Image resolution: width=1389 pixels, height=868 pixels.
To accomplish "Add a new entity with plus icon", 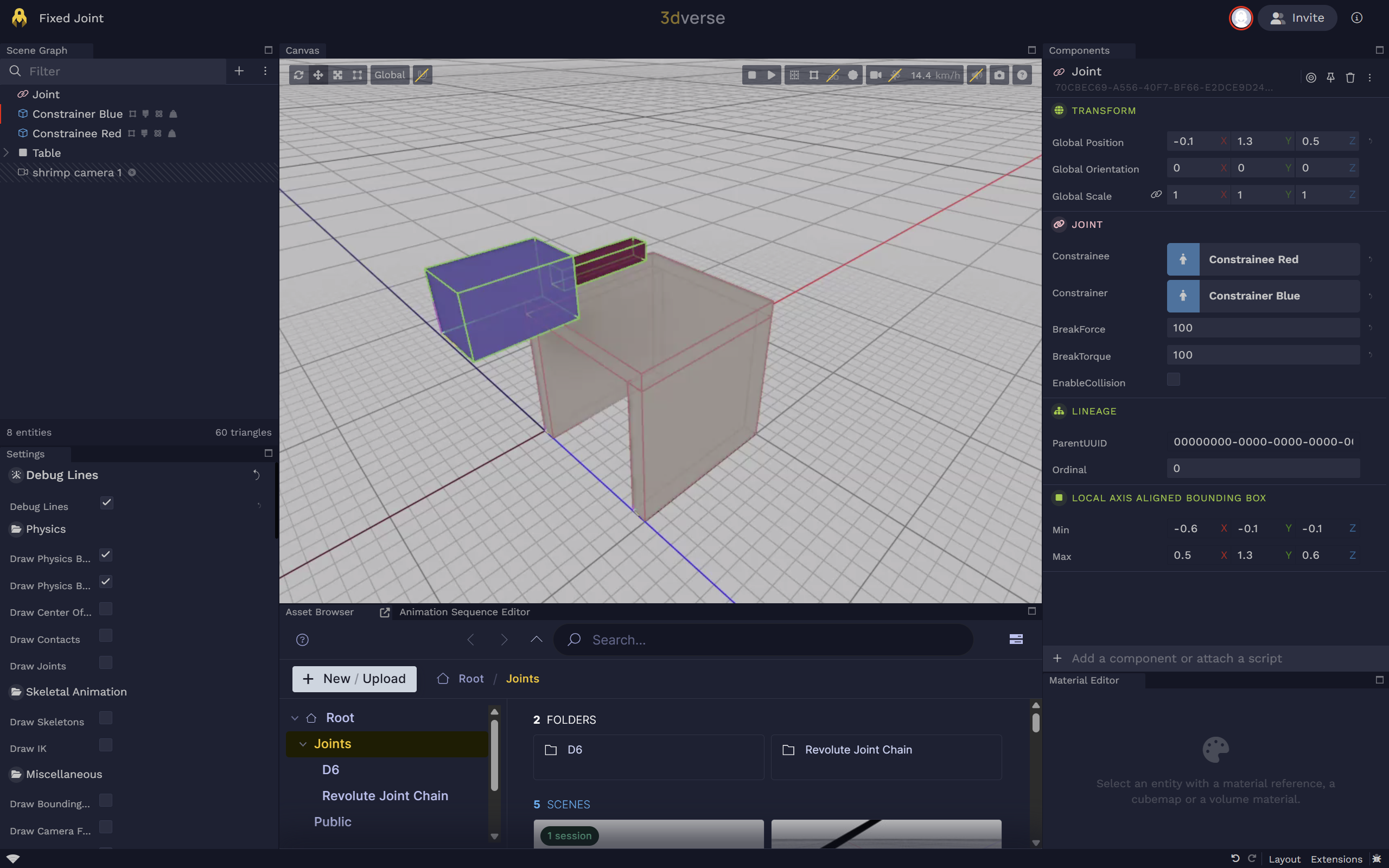I will pyautogui.click(x=239, y=71).
